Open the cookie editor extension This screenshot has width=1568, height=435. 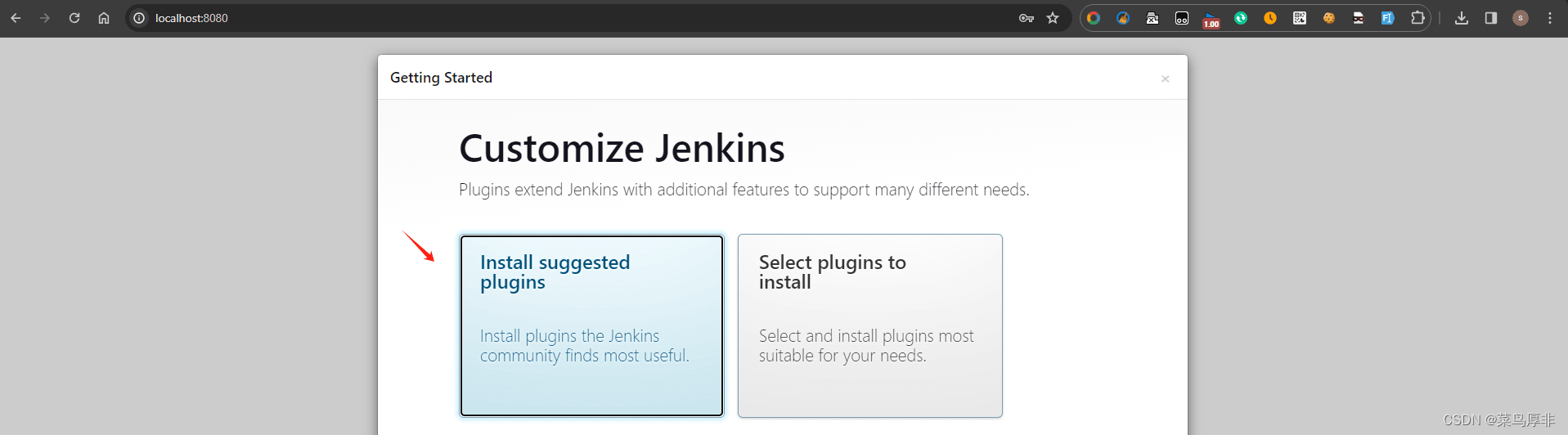coord(1329,18)
